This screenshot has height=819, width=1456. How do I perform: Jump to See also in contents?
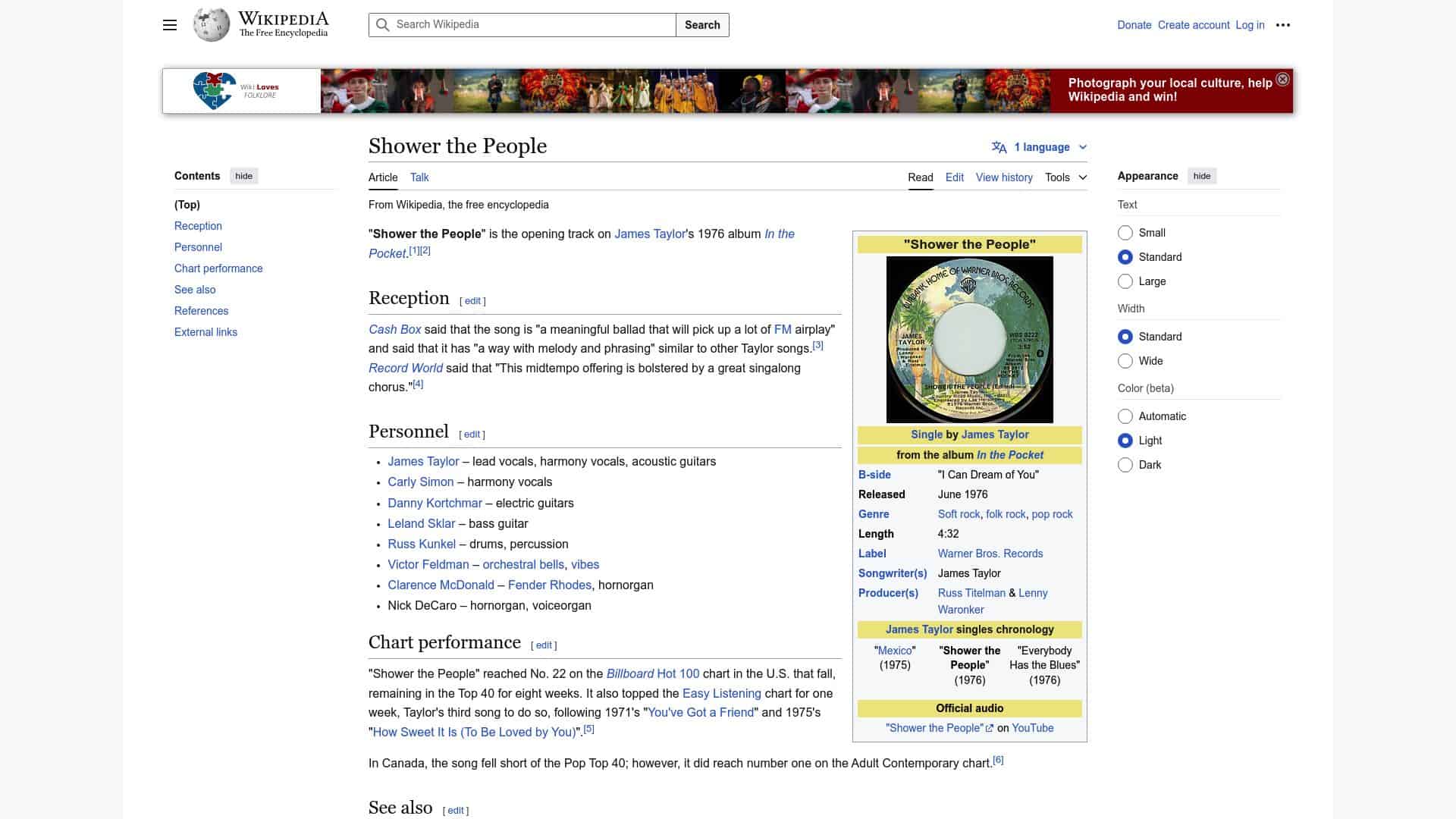[x=195, y=290]
